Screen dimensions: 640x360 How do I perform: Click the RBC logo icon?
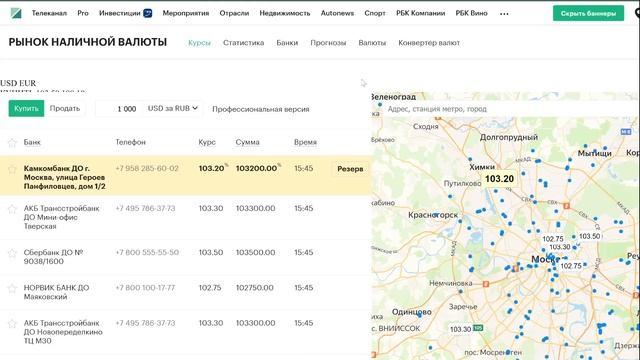tap(16, 13)
